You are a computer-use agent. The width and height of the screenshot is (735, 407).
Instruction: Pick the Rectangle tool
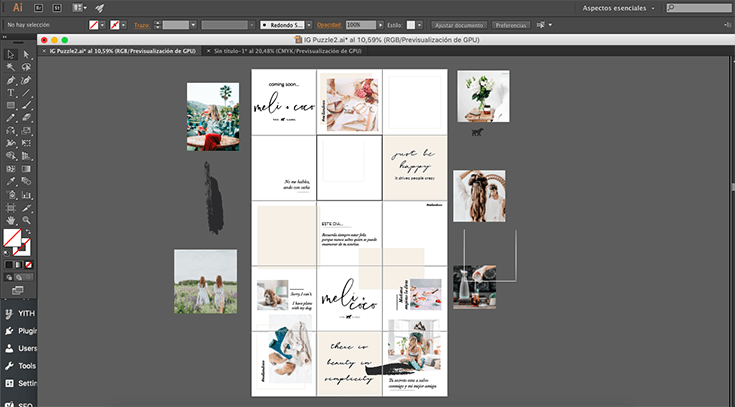10,106
